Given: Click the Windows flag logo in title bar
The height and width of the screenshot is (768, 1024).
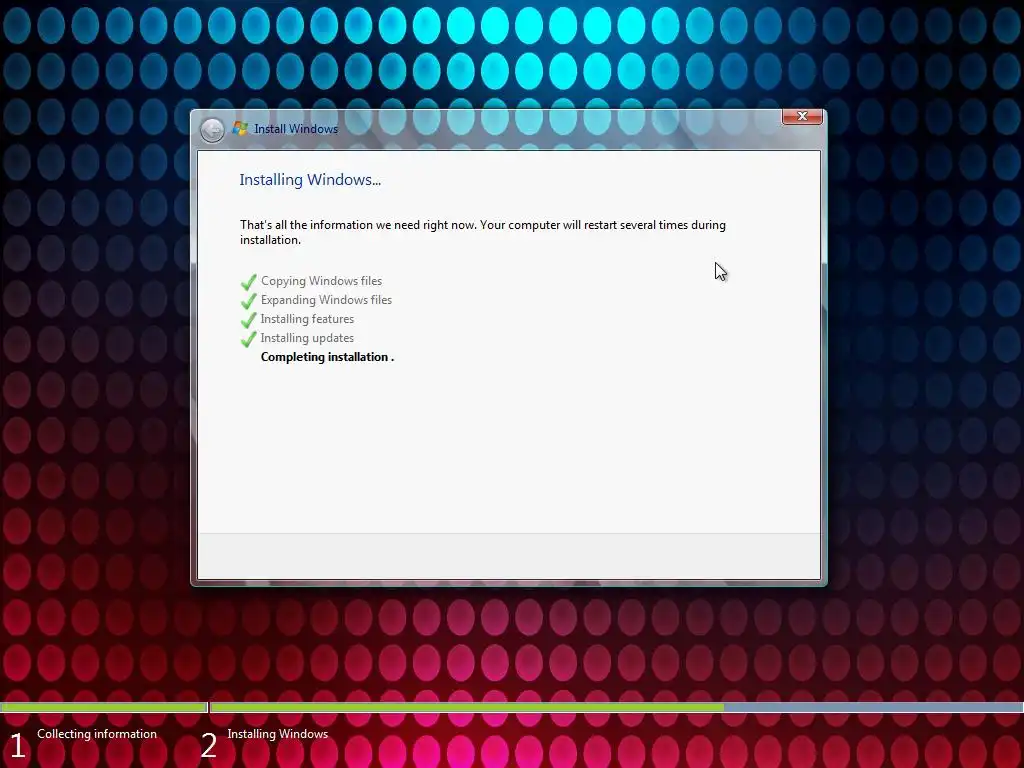Looking at the screenshot, I should (240, 129).
